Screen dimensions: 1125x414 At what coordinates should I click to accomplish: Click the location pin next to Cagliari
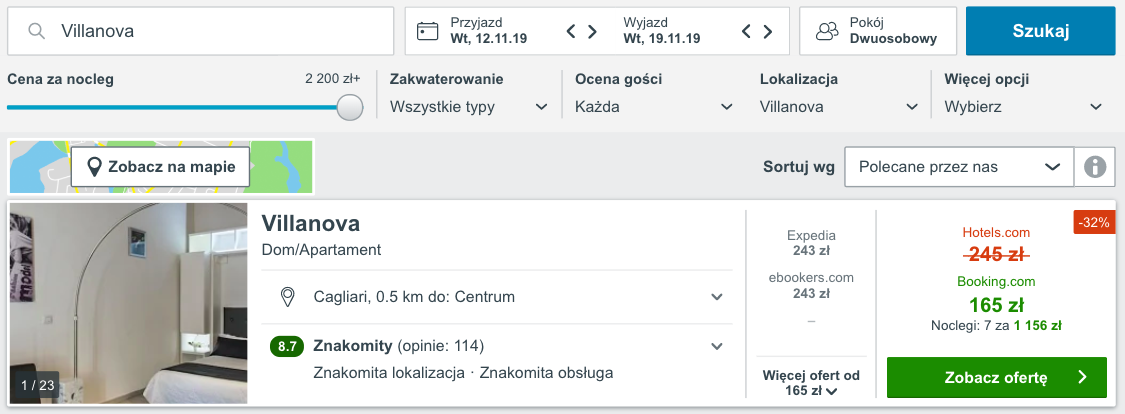coord(288,297)
